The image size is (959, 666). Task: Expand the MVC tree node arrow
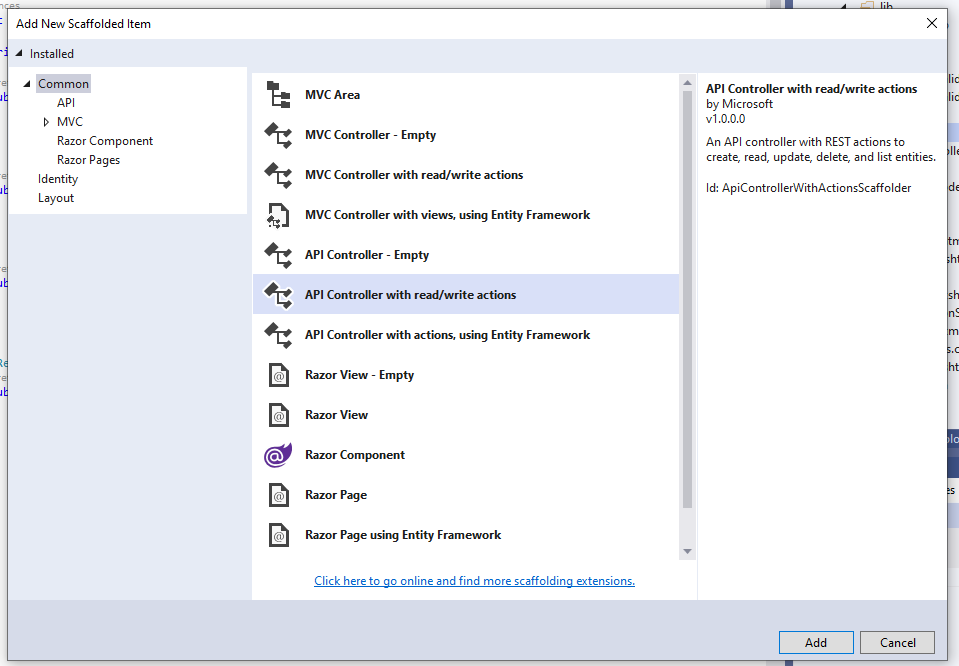pos(46,122)
